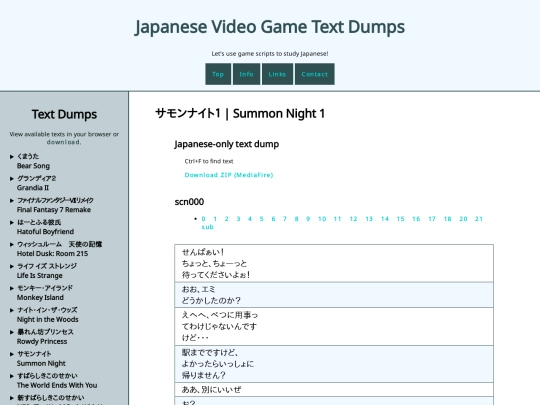Image resolution: width=540 pixels, height=405 pixels.
Task: Expand the Grandia II entry triangle
Action: [x=12, y=179]
